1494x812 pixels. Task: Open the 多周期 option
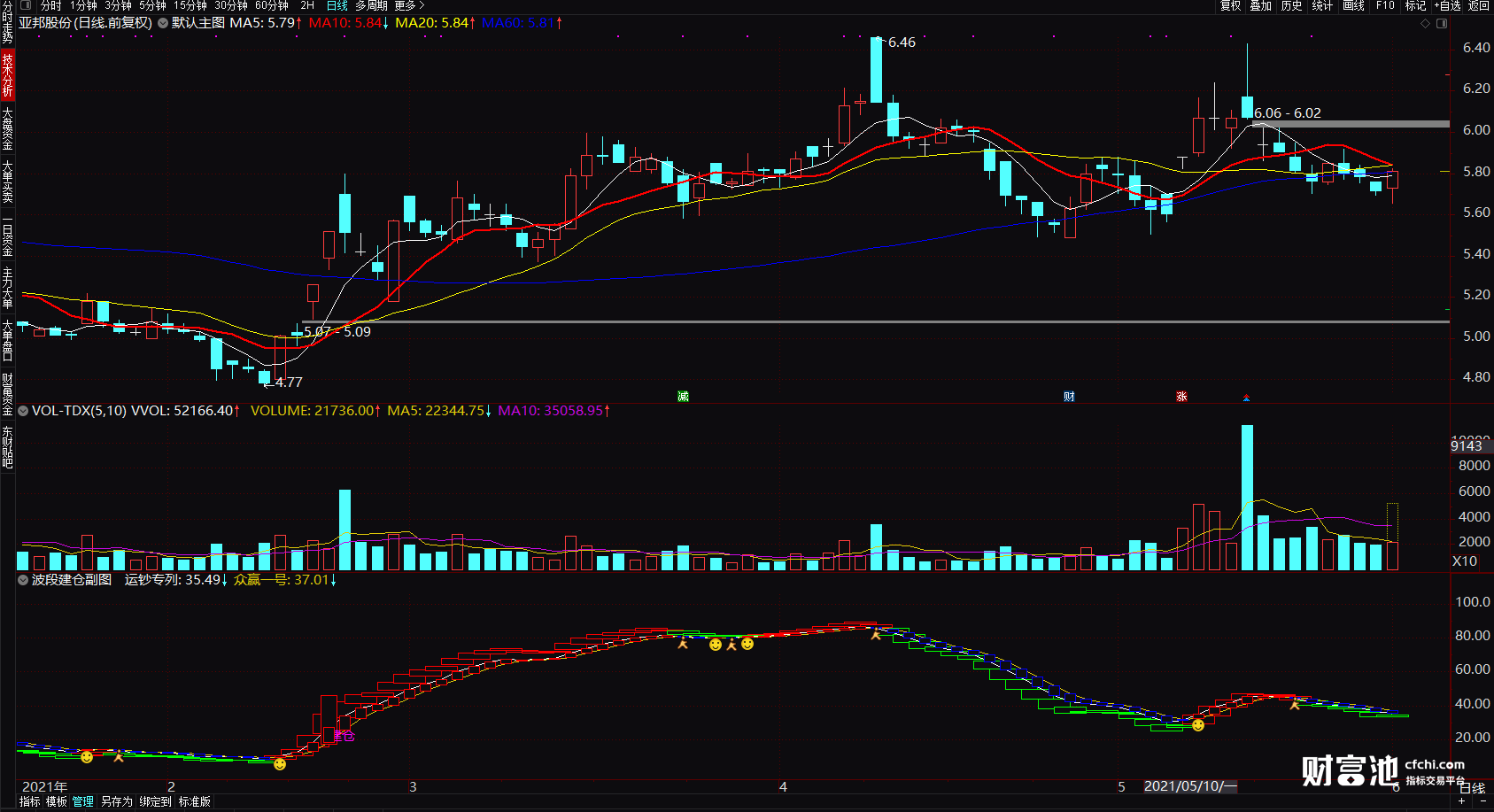(x=371, y=5)
